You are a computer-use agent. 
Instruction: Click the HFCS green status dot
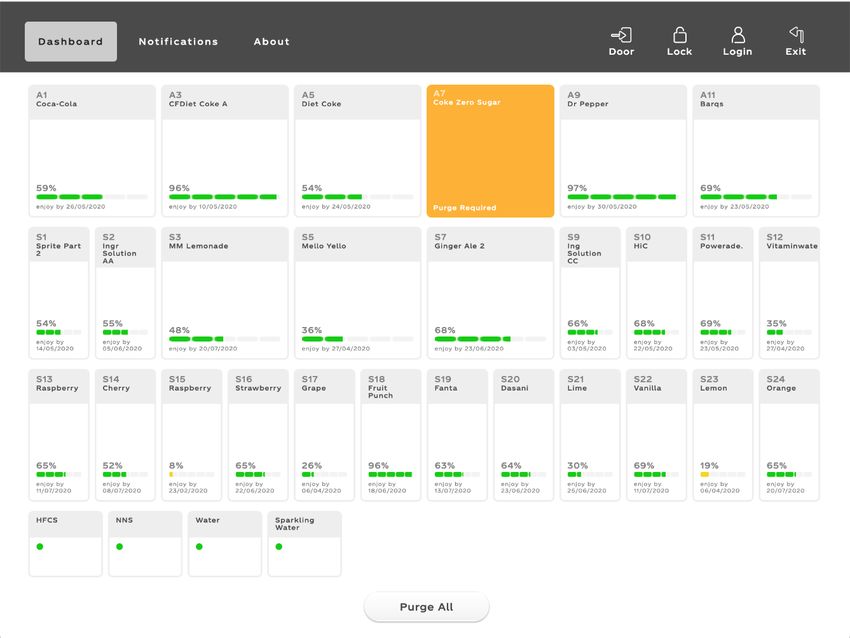[40, 546]
